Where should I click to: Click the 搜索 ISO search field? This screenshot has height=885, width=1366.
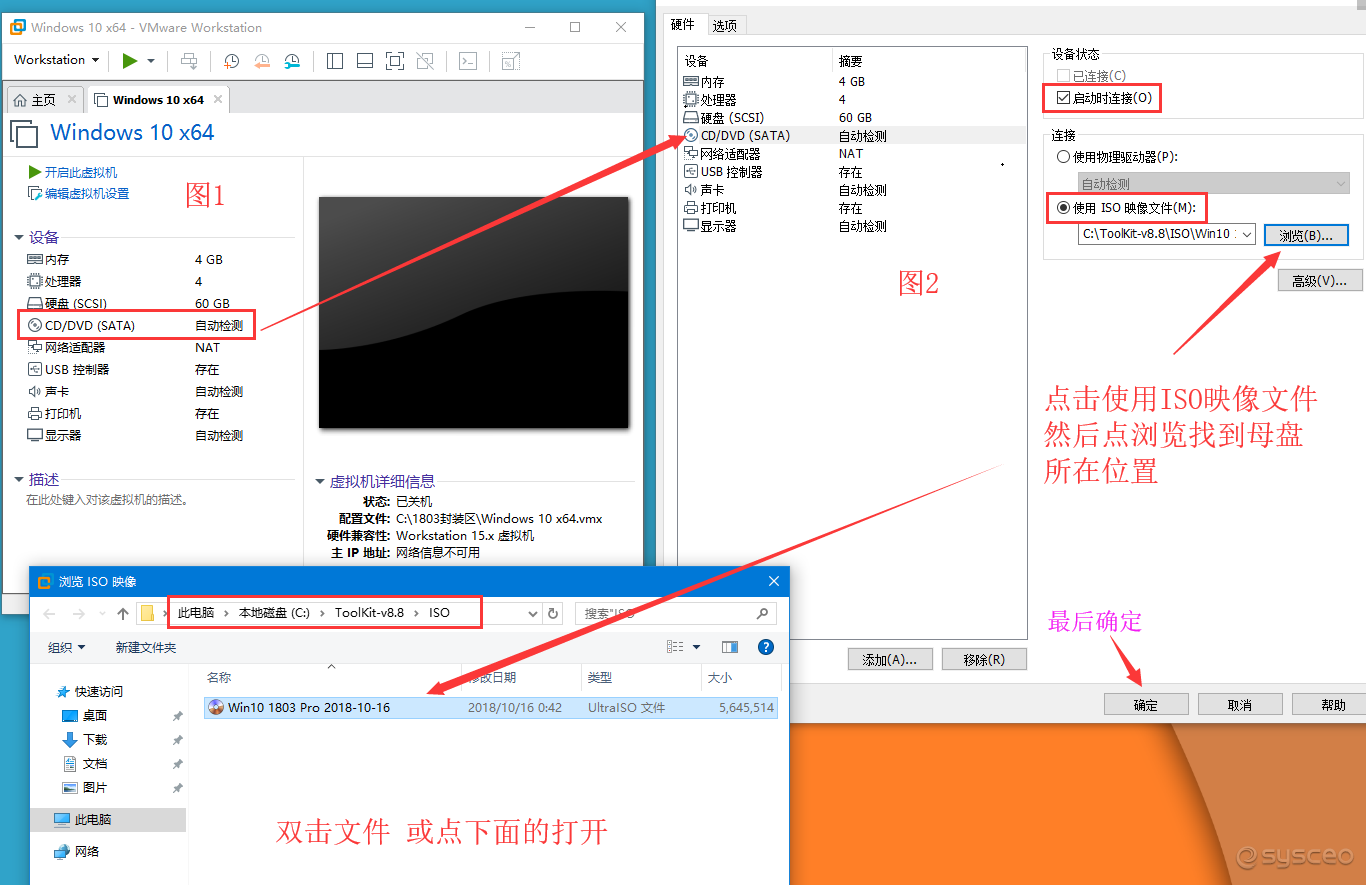tap(676, 613)
